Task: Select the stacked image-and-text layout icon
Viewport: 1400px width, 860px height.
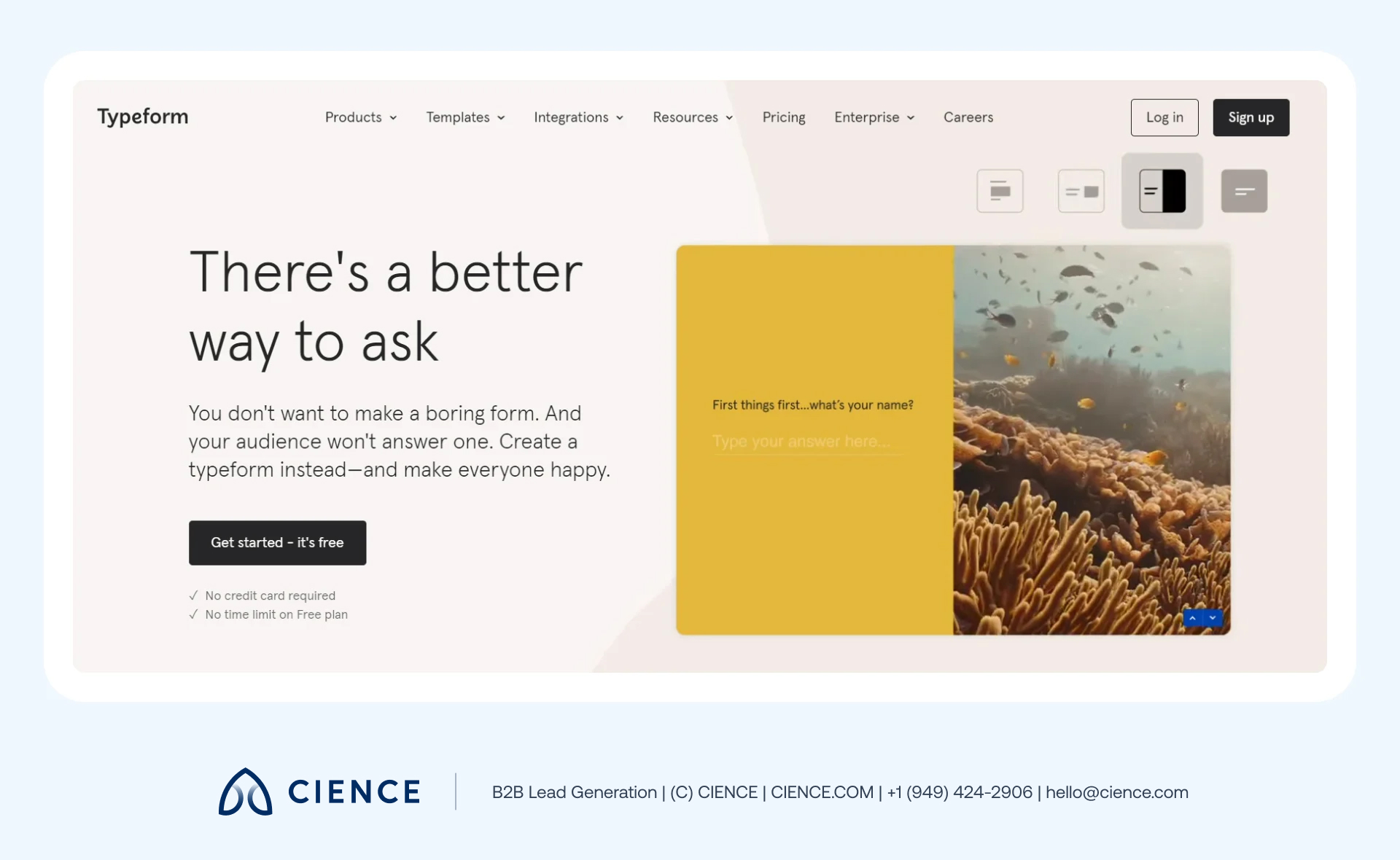Action: pyautogui.click(x=1000, y=191)
